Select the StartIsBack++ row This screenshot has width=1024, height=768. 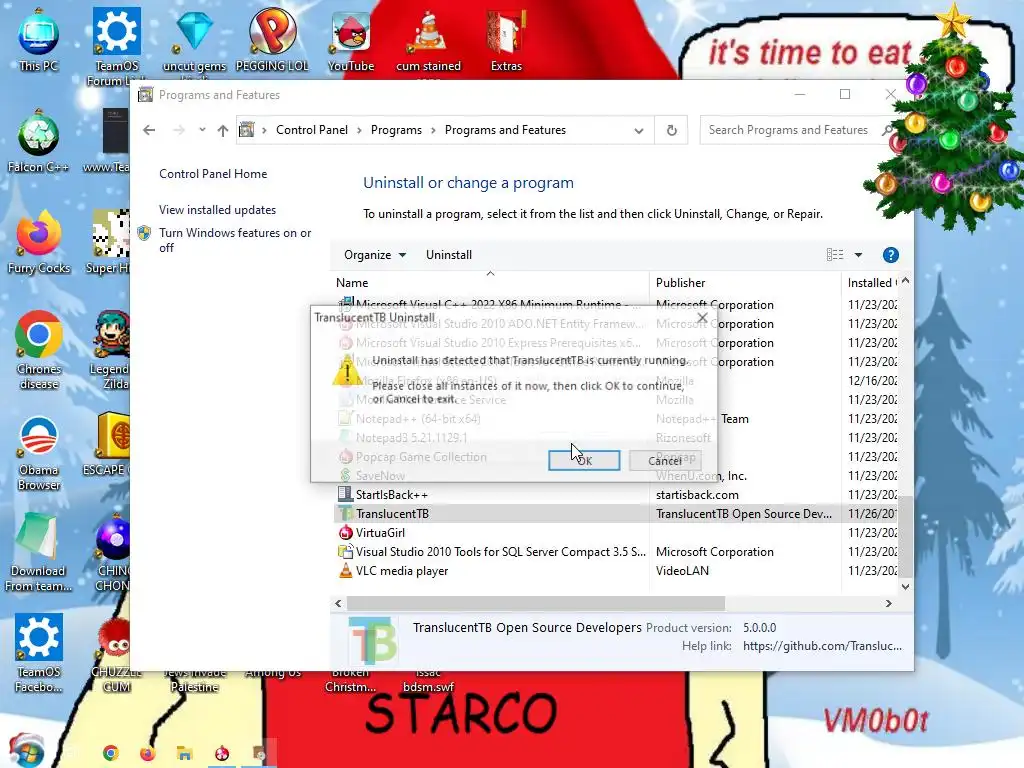click(615, 494)
